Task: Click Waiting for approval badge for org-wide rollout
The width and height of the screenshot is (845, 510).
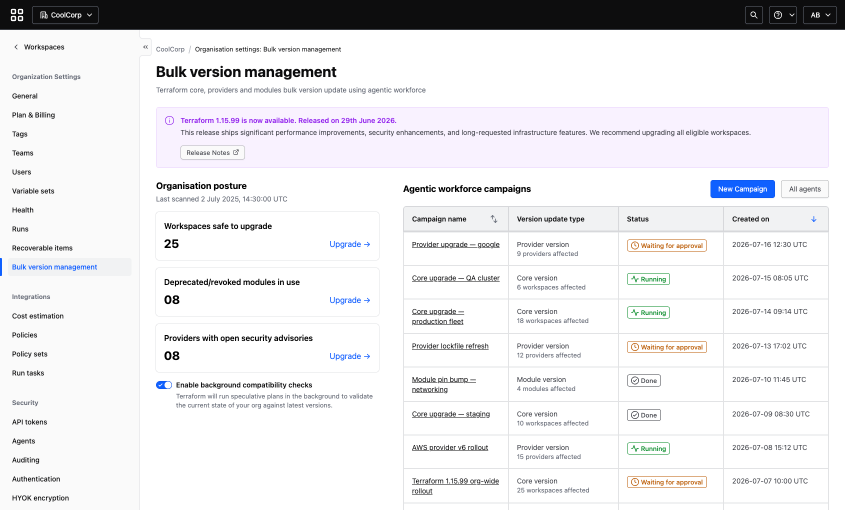Action: (667, 482)
